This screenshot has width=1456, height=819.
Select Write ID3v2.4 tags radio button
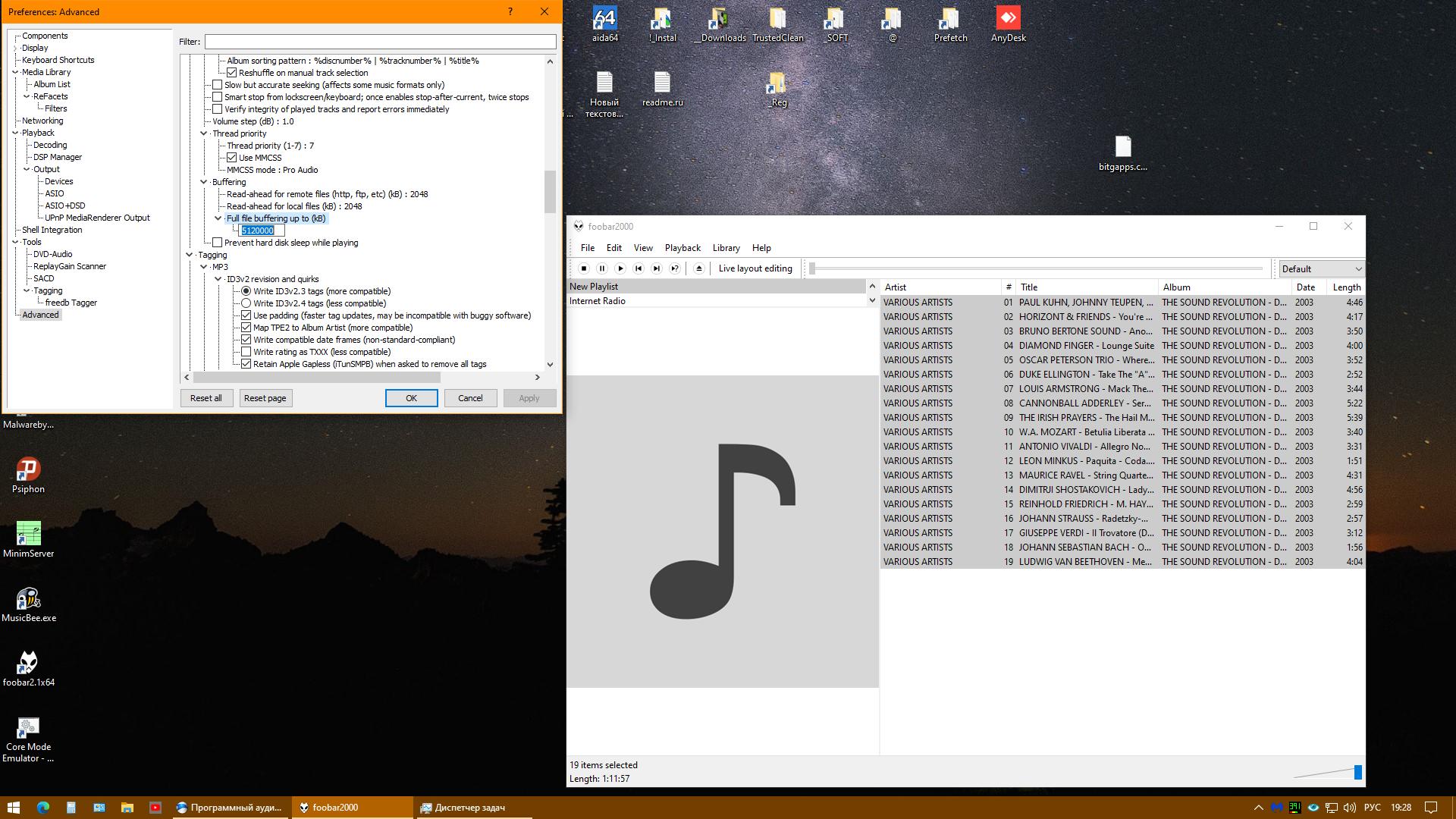point(246,303)
